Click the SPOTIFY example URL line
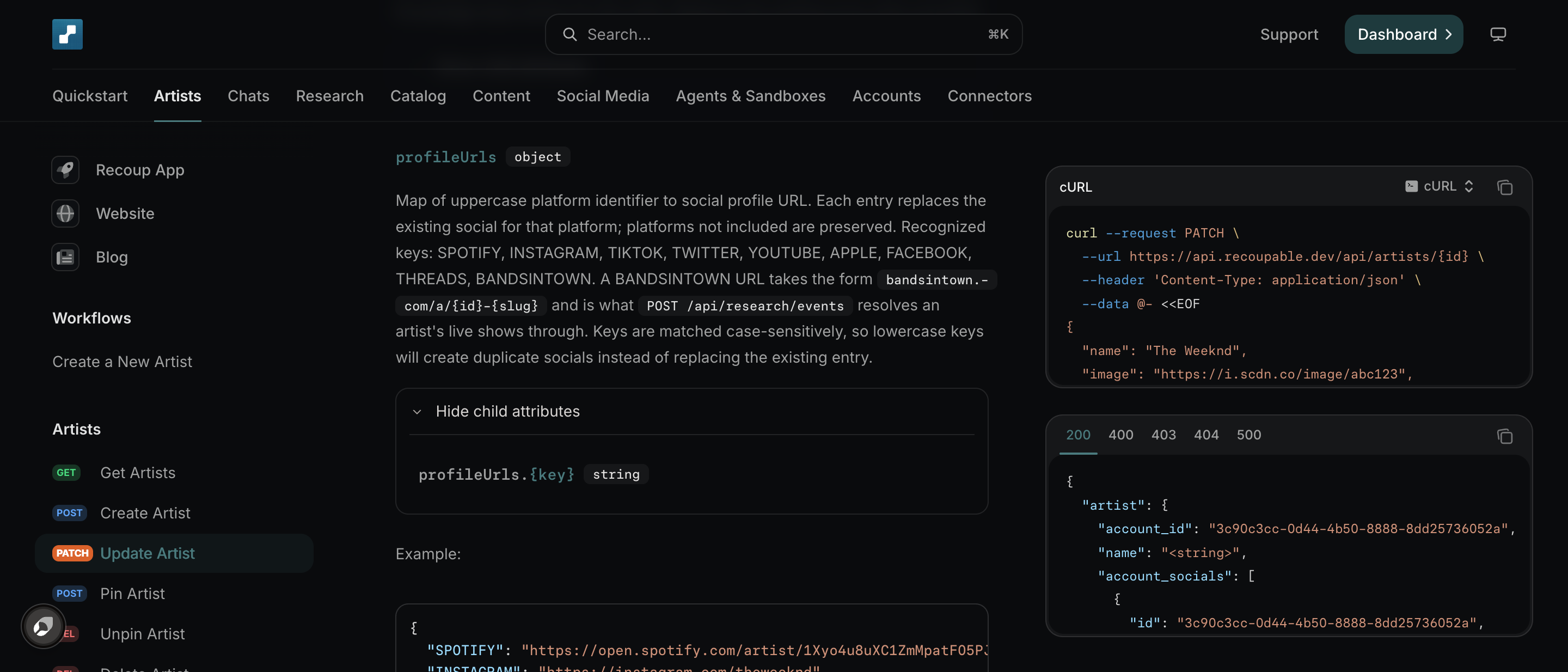The width and height of the screenshot is (1568, 672). point(707,650)
